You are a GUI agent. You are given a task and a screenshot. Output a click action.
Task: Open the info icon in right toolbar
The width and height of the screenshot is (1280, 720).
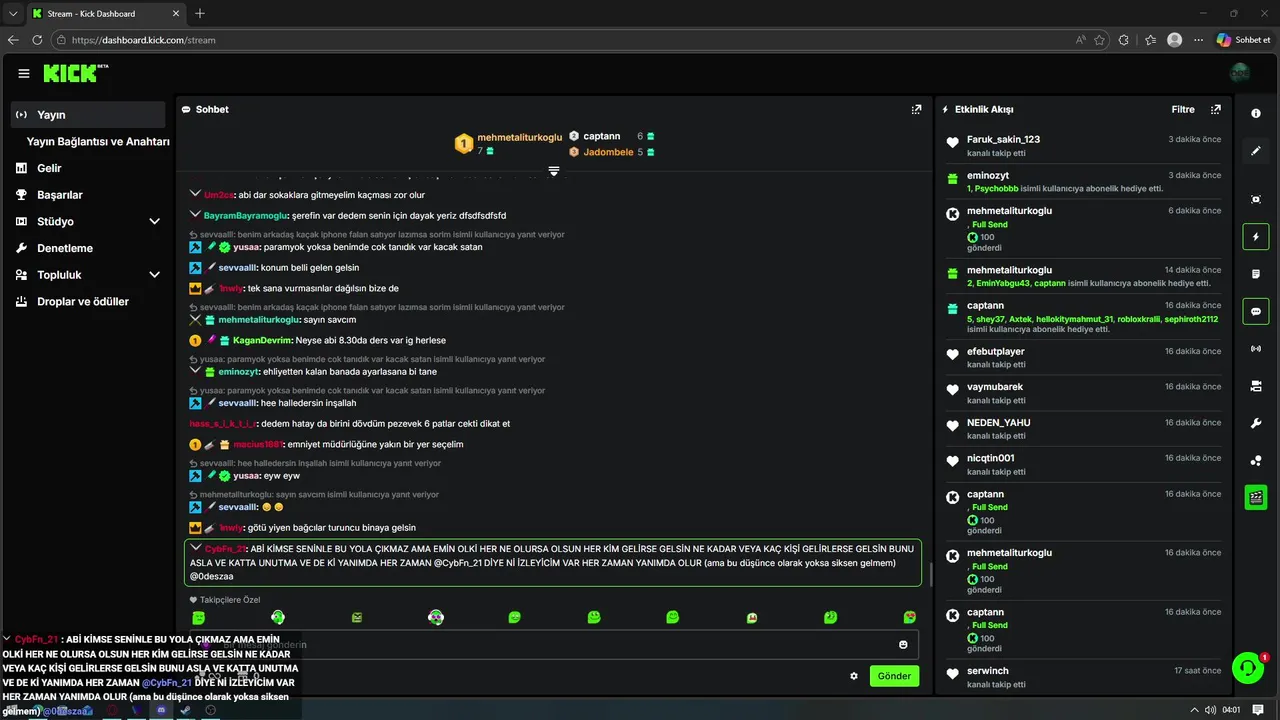1256,113
